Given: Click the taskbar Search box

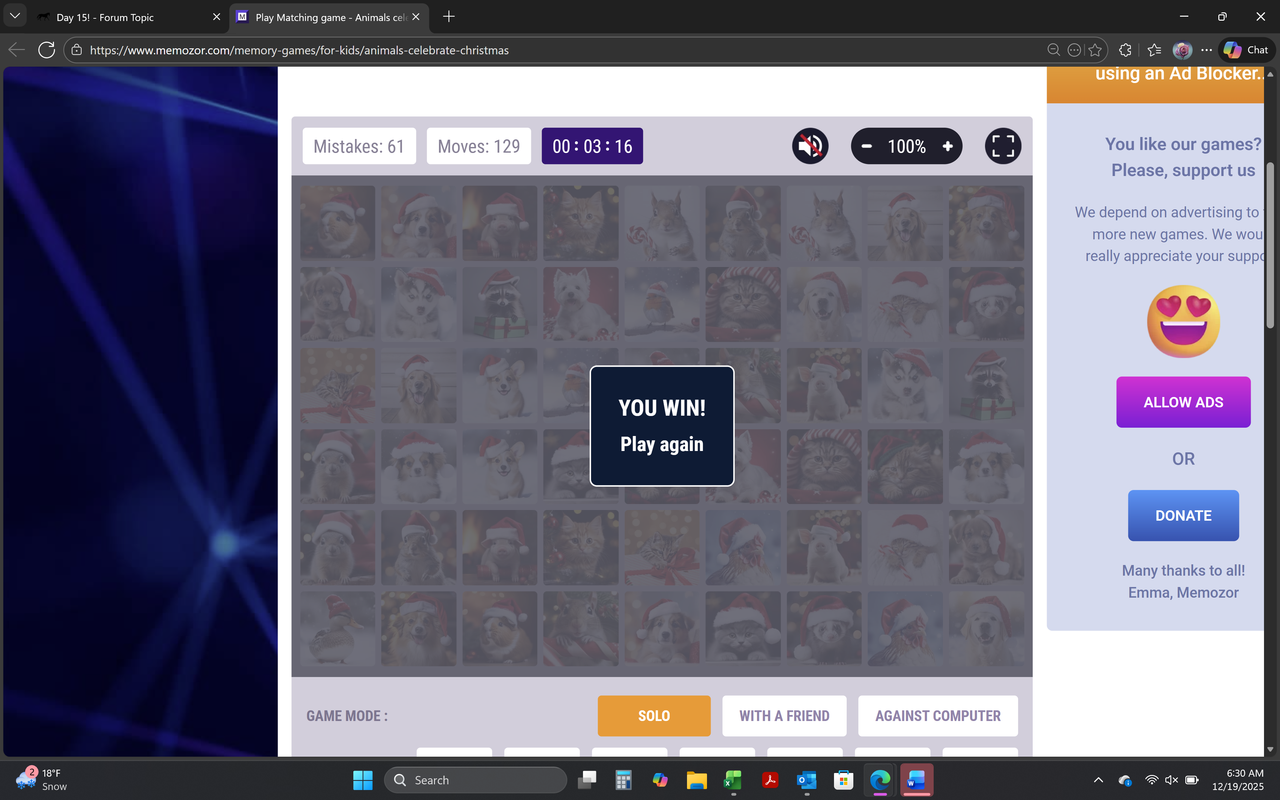Looking at the screenshot, I should pos(476,780).
